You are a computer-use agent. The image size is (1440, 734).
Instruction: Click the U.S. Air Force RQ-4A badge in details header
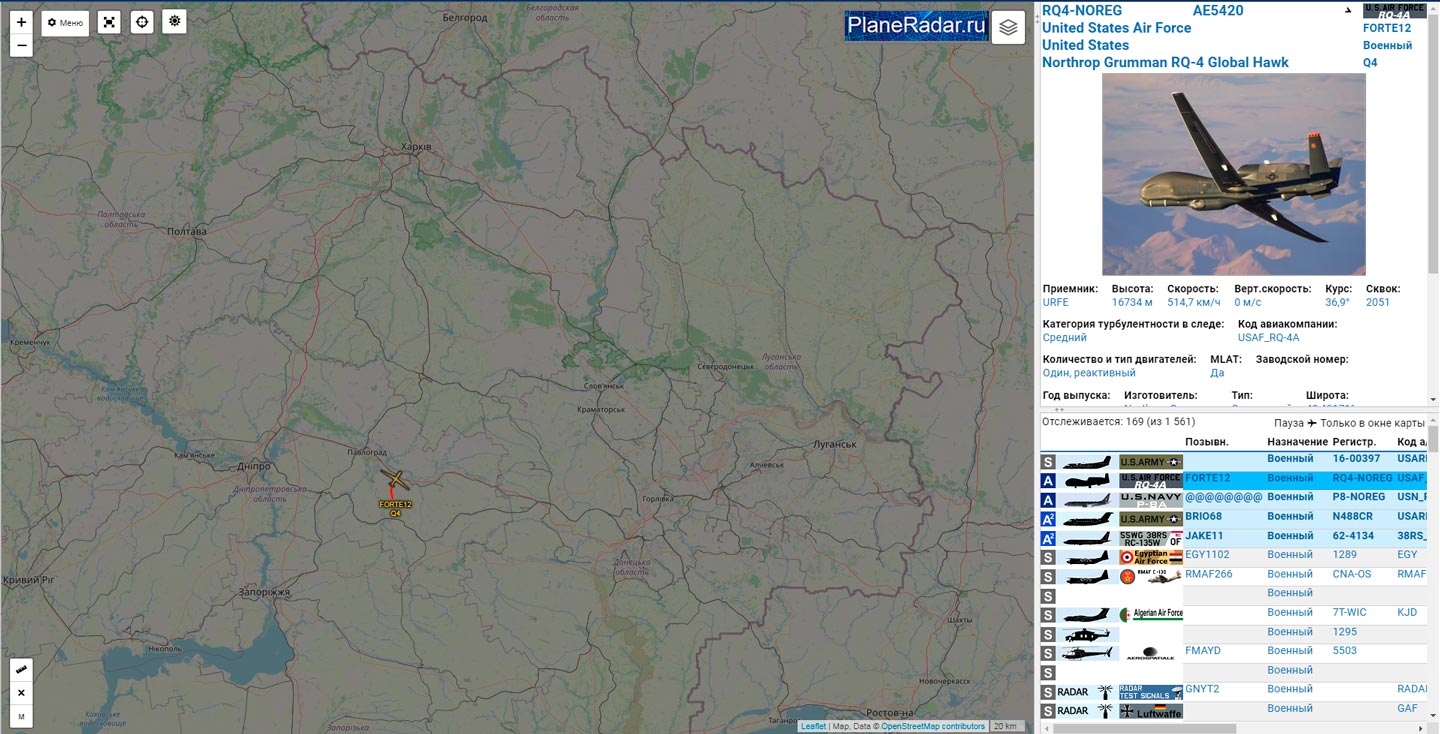pyautogui.click(x=1395, y=11)
